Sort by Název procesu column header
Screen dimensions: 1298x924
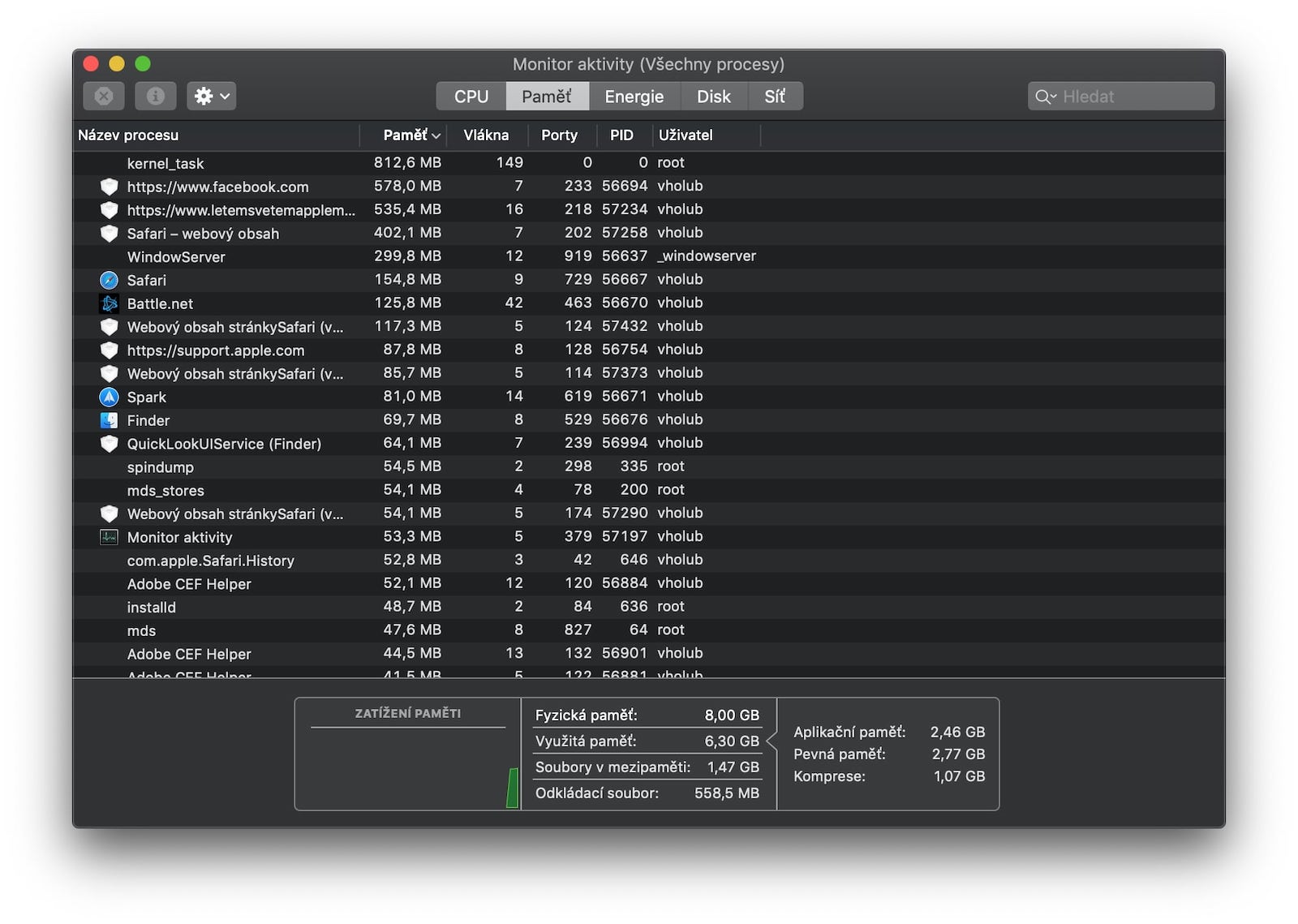[128, 135]
